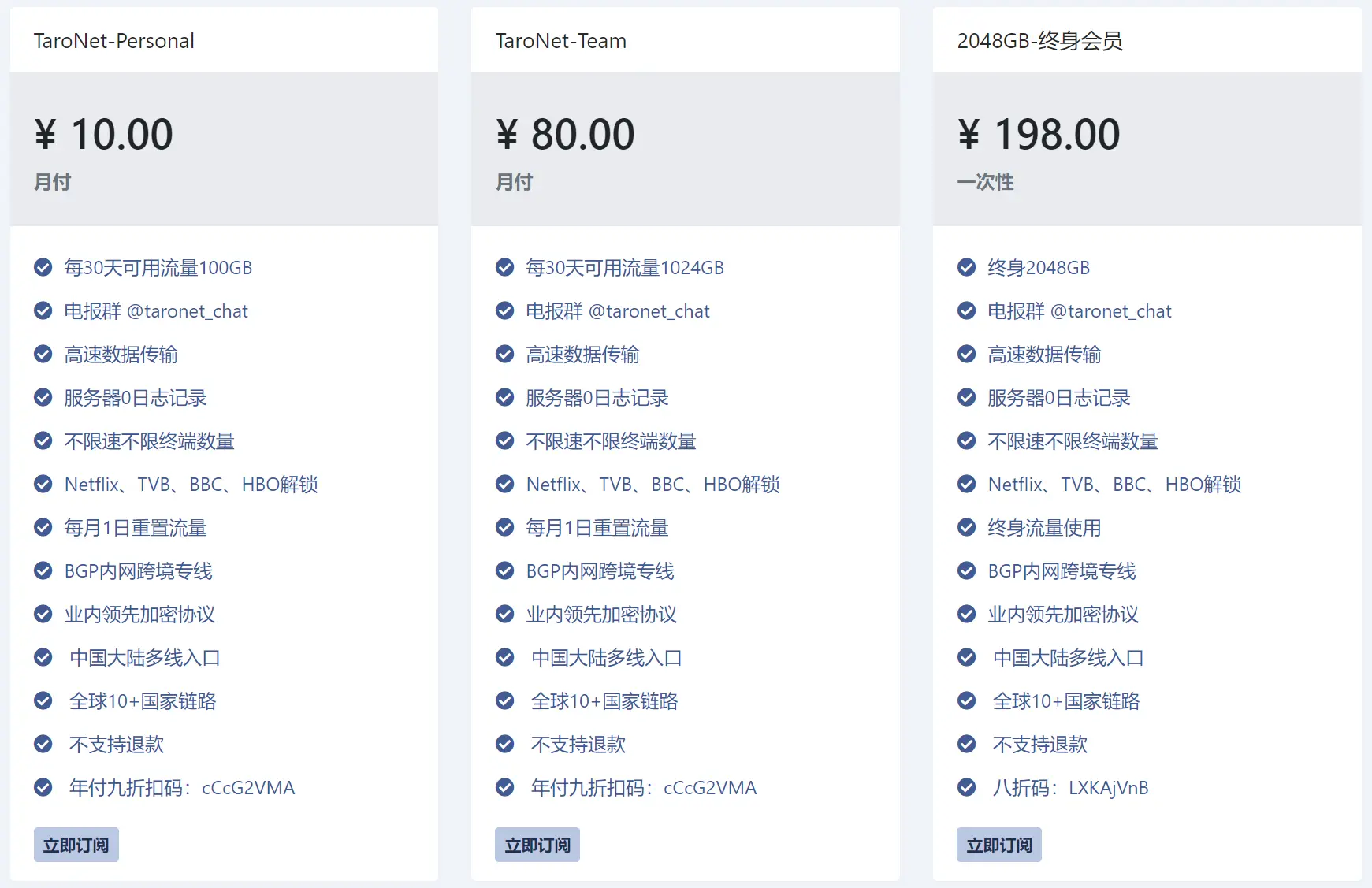Click check icon next to 终身流量使用
Viewport: 1372px width, 888px height.
[967, 528]
